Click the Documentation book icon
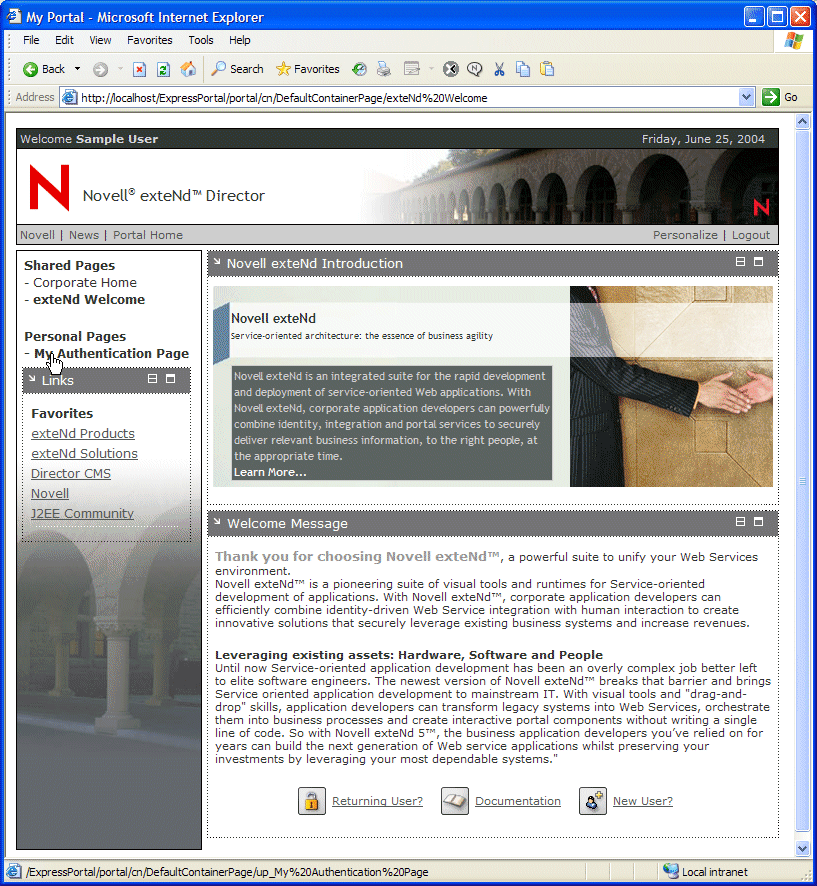 455,801
